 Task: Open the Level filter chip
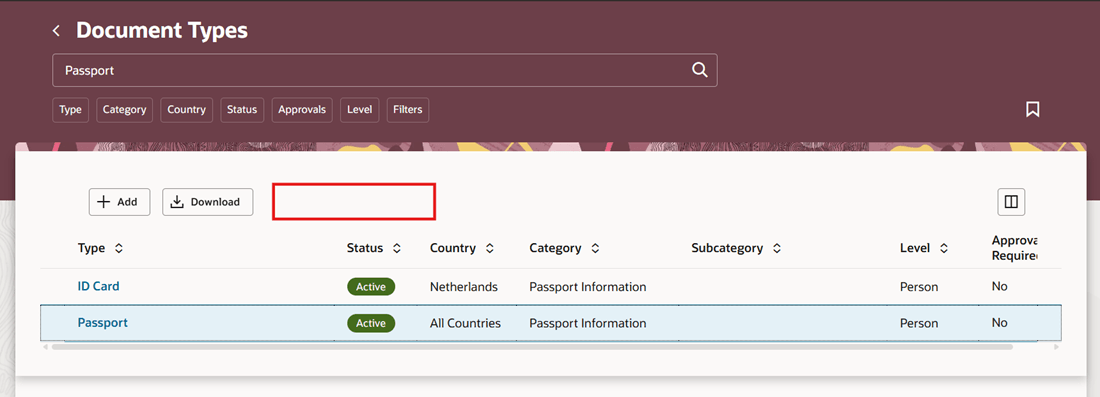click(360, 109)
